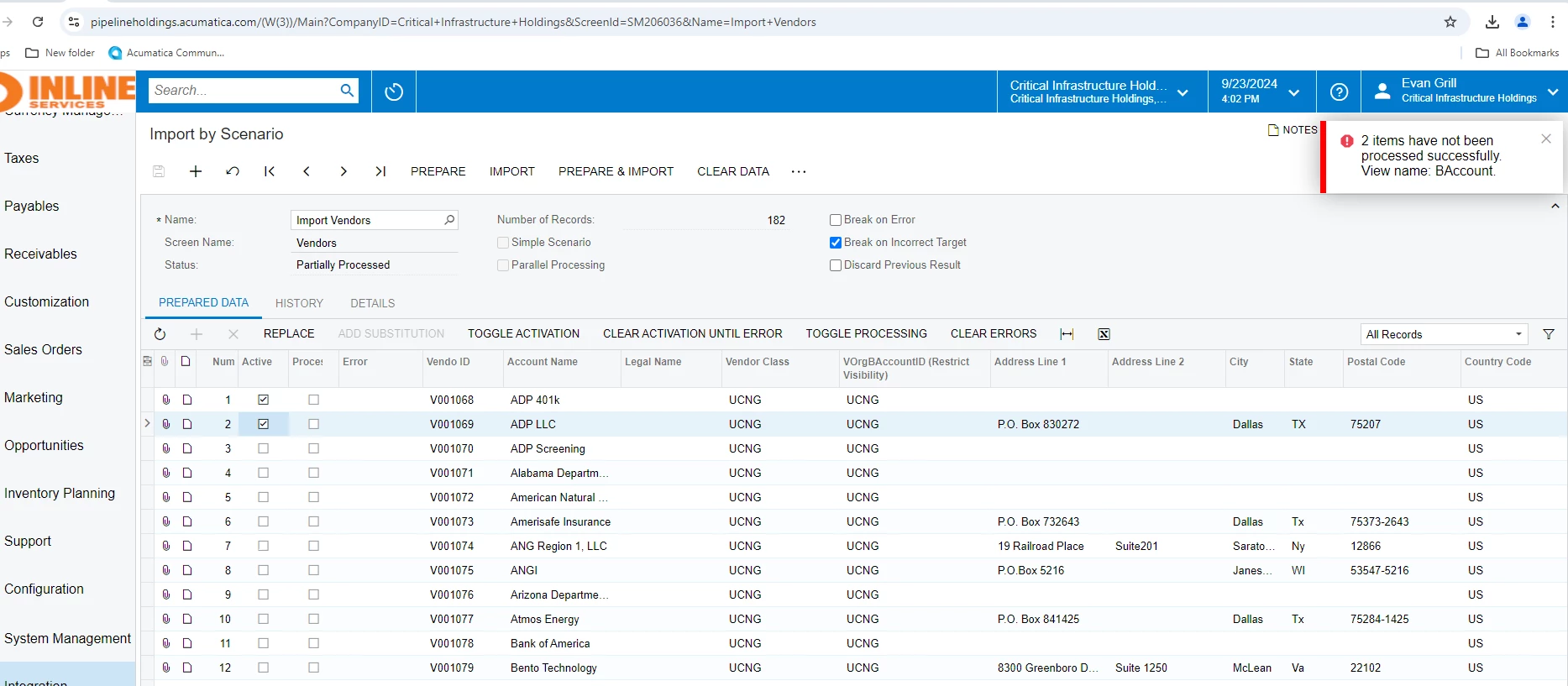Open the Acumatica Community bookmark

(x=166, y=53)
